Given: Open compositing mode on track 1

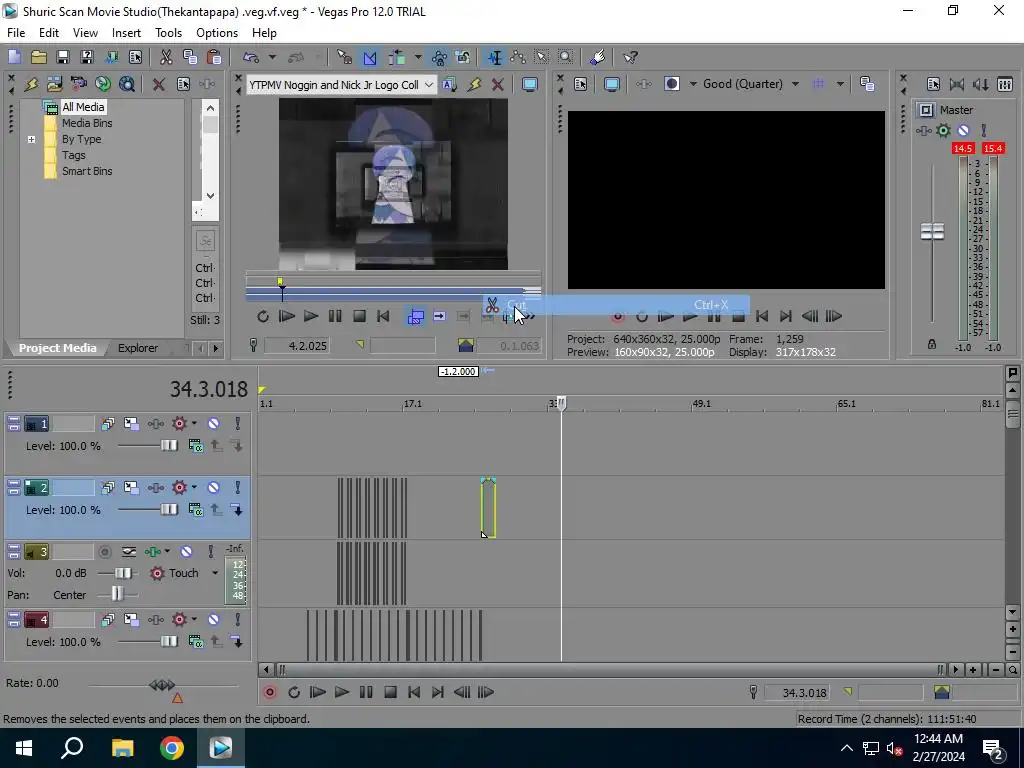Looking at the screenshot, I should pos(195,446).
